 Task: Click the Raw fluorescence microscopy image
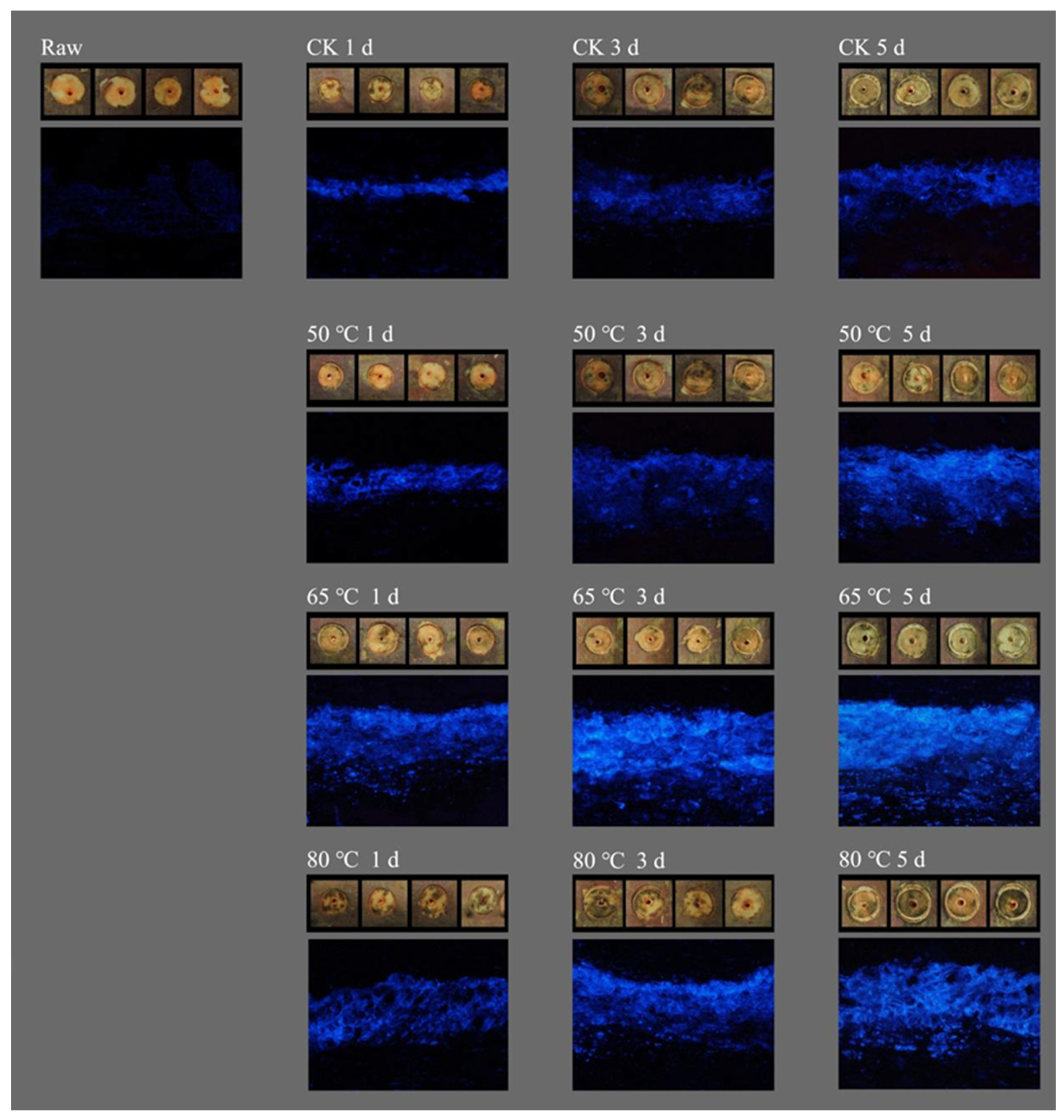click(x=141, y=203)
